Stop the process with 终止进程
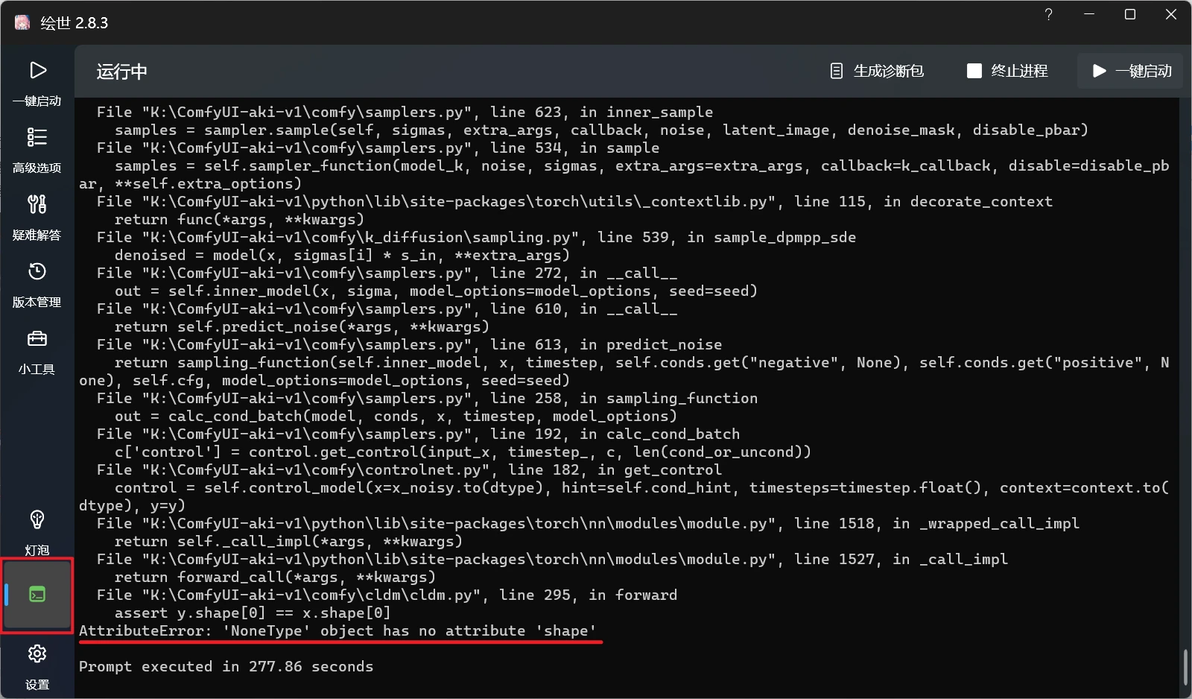The width and height of the screenshot is (1192, 699). point(1007,71)
